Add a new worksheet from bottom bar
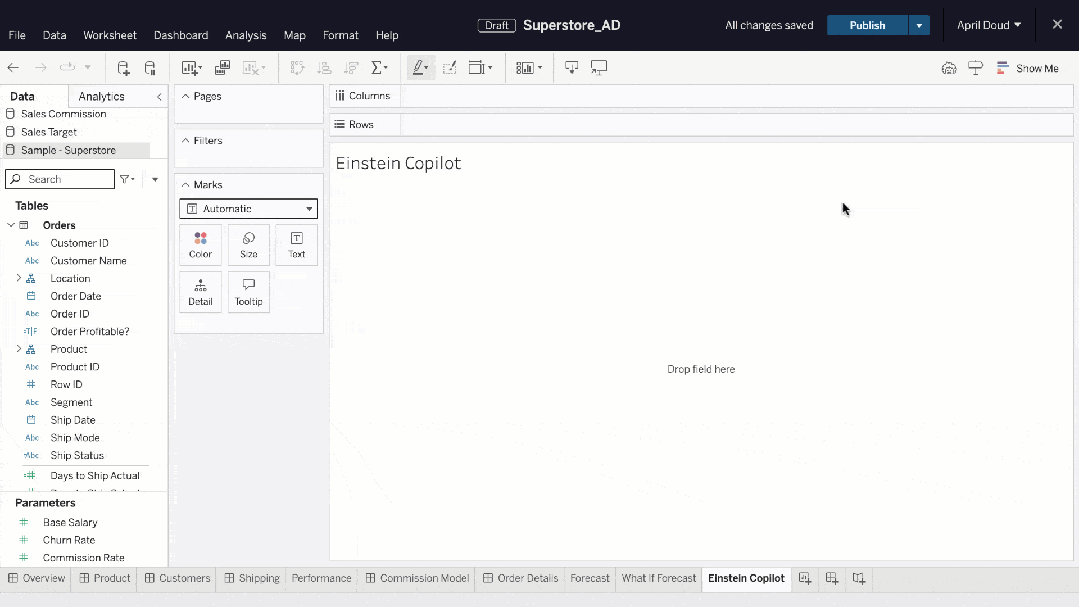 (x=805, y=578)
